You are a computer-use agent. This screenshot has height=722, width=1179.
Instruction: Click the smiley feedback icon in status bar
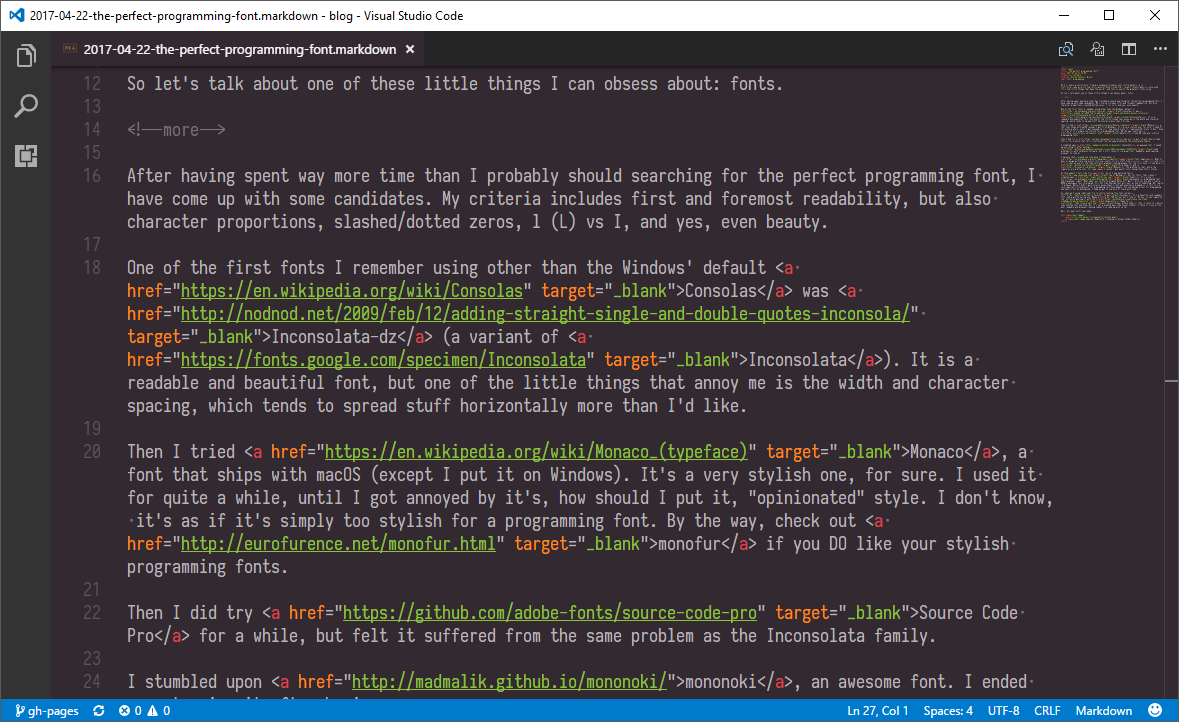[x=1156, y=711]
